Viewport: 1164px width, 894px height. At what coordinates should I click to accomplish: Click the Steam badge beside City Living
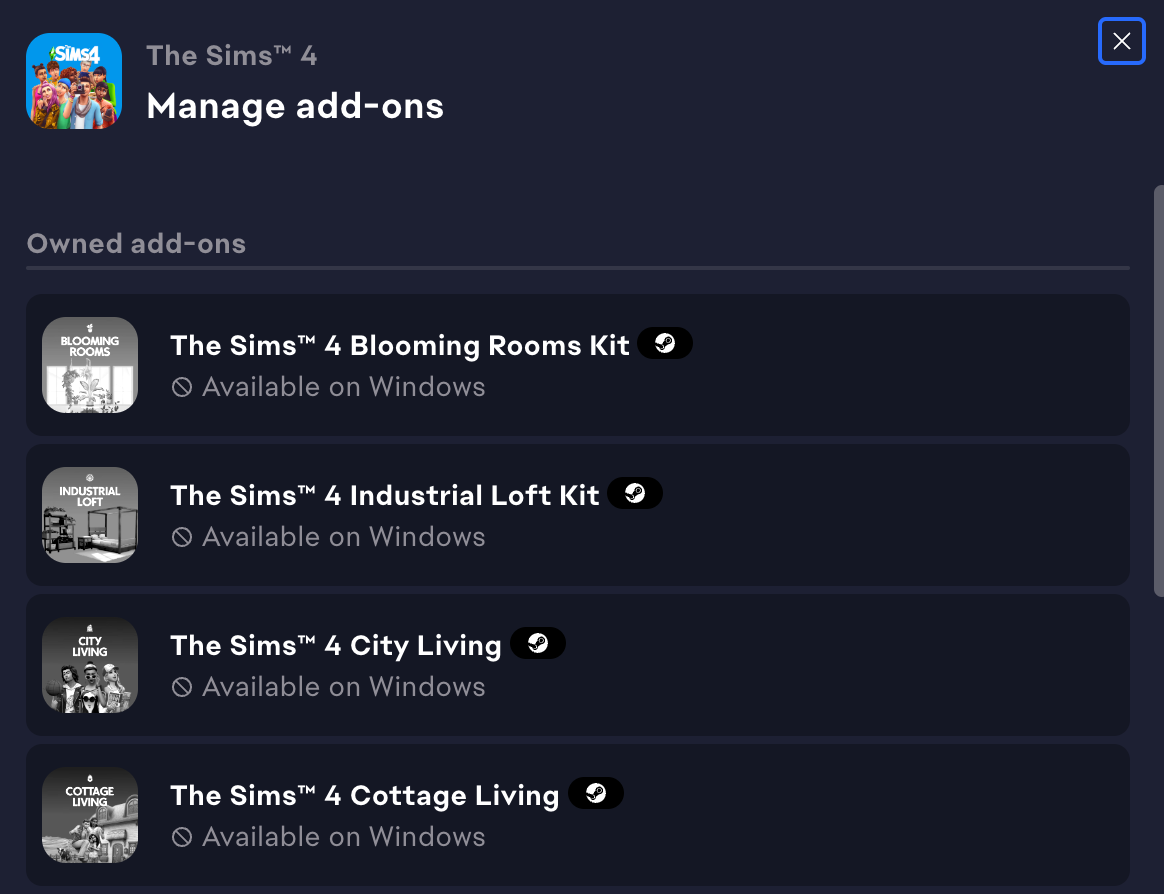pos(538,644)
